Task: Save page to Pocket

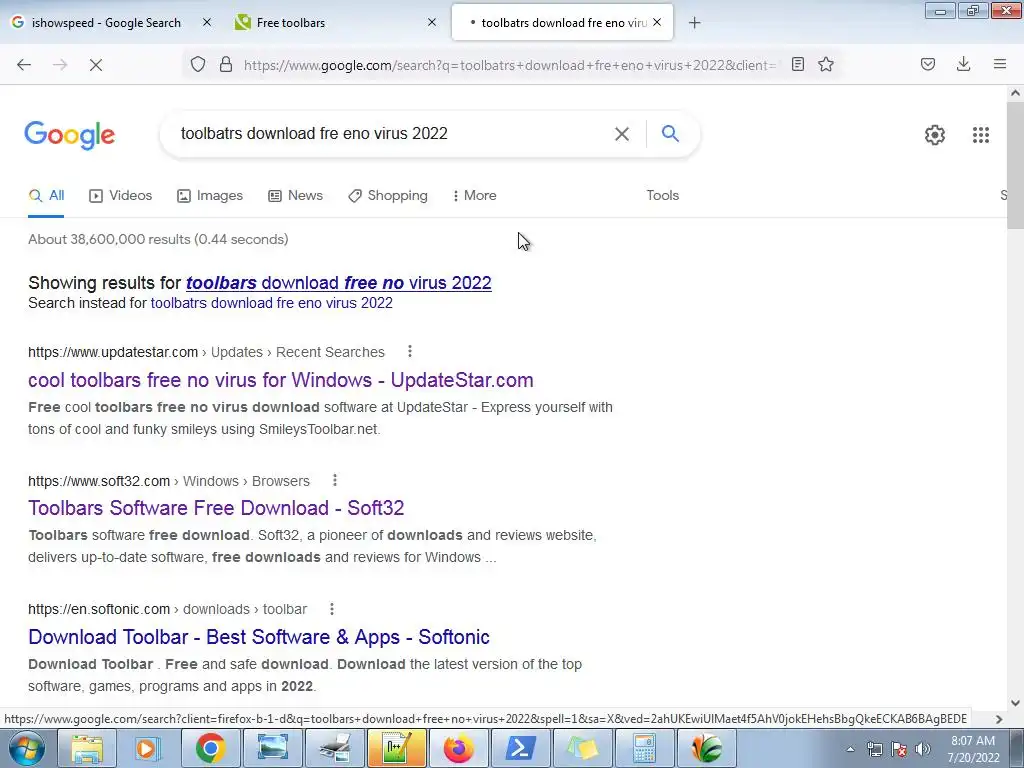Action: coord(928,64)
